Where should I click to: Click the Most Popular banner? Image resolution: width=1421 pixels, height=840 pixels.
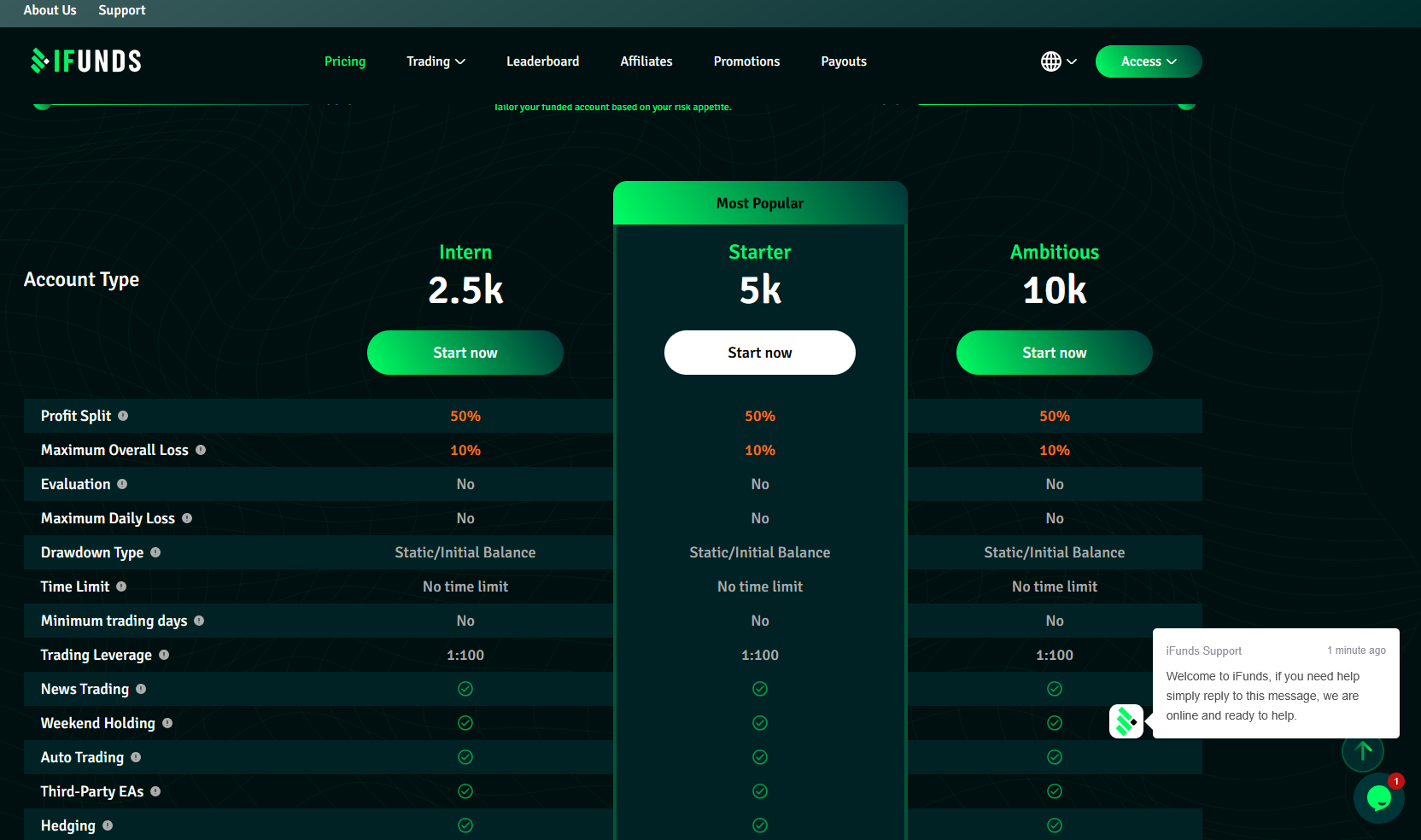(760, 203)
